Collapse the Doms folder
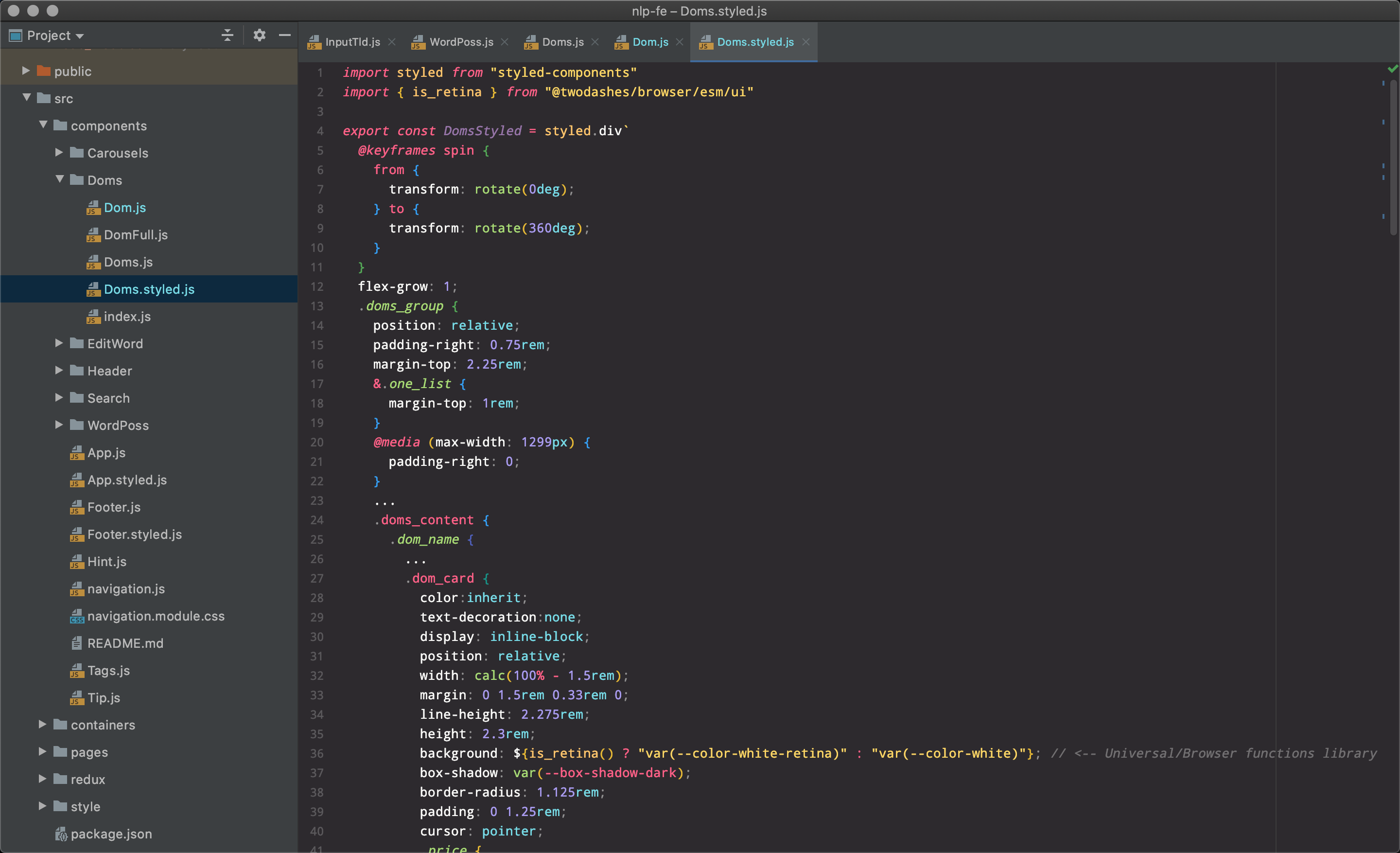 (x=59, y=179)
